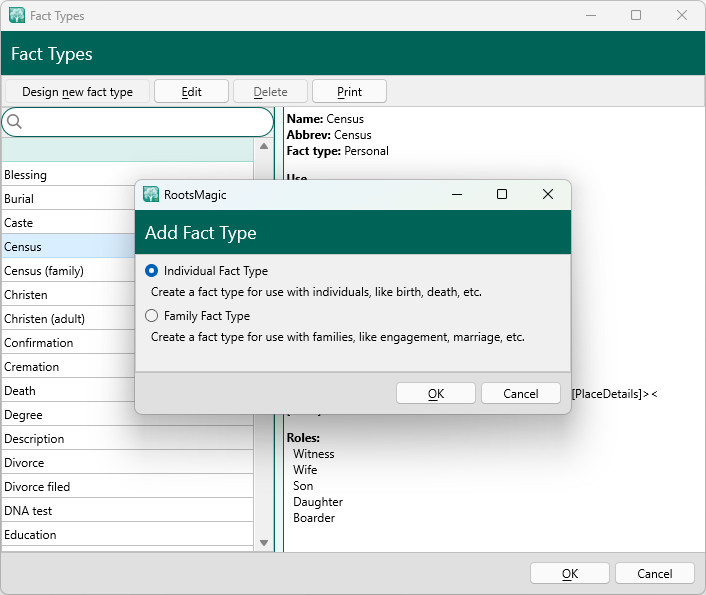This screenshot has width=706, height=595.
Task: Select Divorce in the fact list
Action: pos(127,463)
